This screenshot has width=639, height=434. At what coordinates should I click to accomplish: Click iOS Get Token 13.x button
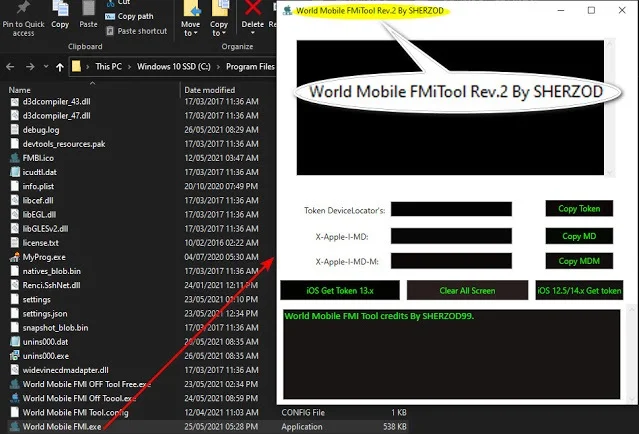[340, 291]
